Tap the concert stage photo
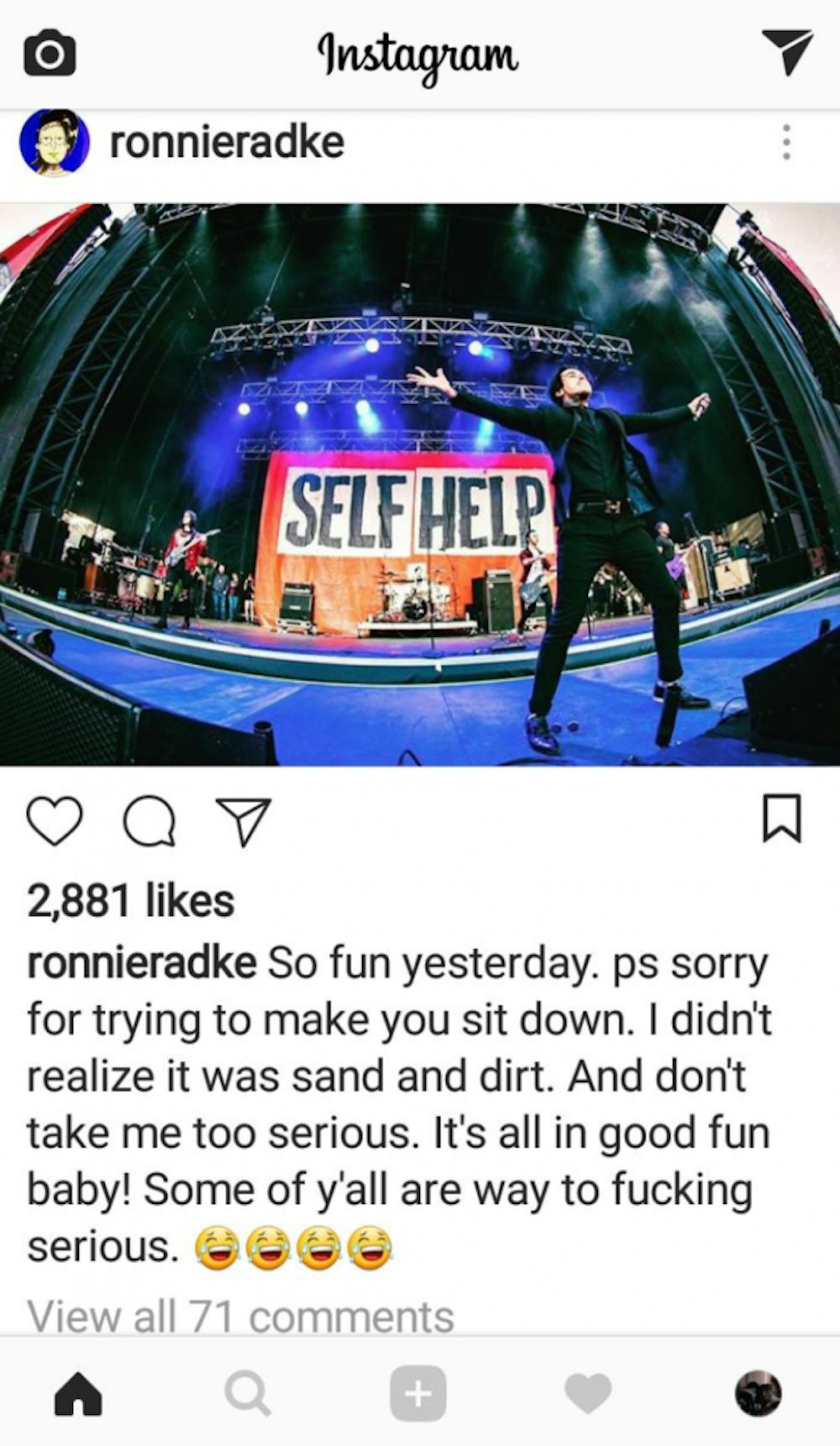The height and width of the screenshot is (1446, 840). pyautogui.click(x=420, y=484)
